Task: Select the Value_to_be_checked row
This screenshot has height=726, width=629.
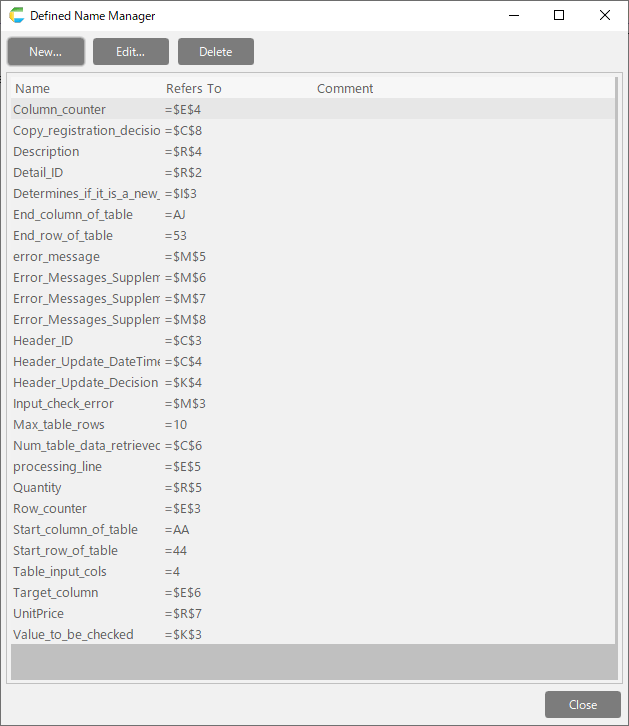Action: 73,635
